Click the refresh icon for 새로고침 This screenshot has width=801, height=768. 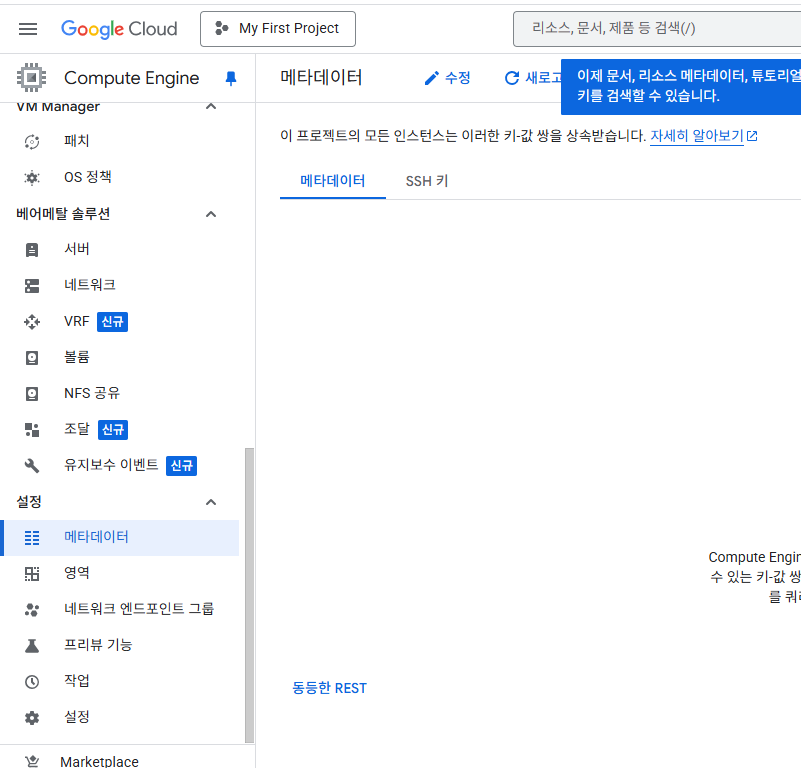pyautogui.click(x=511, y=78)
